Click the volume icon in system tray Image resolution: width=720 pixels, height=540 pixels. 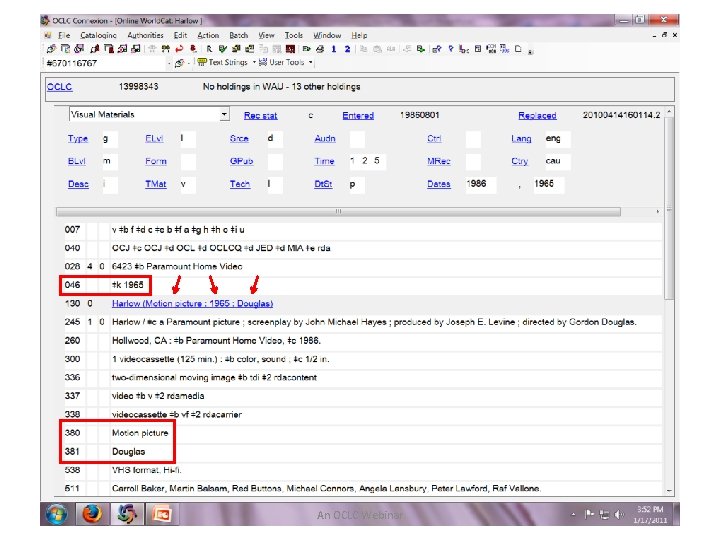tap(619, 515)
